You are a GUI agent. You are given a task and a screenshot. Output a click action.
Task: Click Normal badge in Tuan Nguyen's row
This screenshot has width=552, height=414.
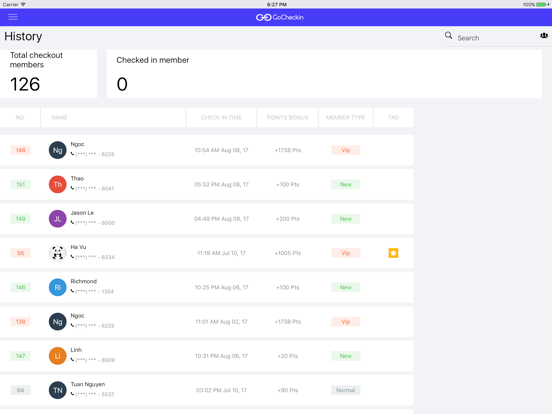(x=345, y=390)
